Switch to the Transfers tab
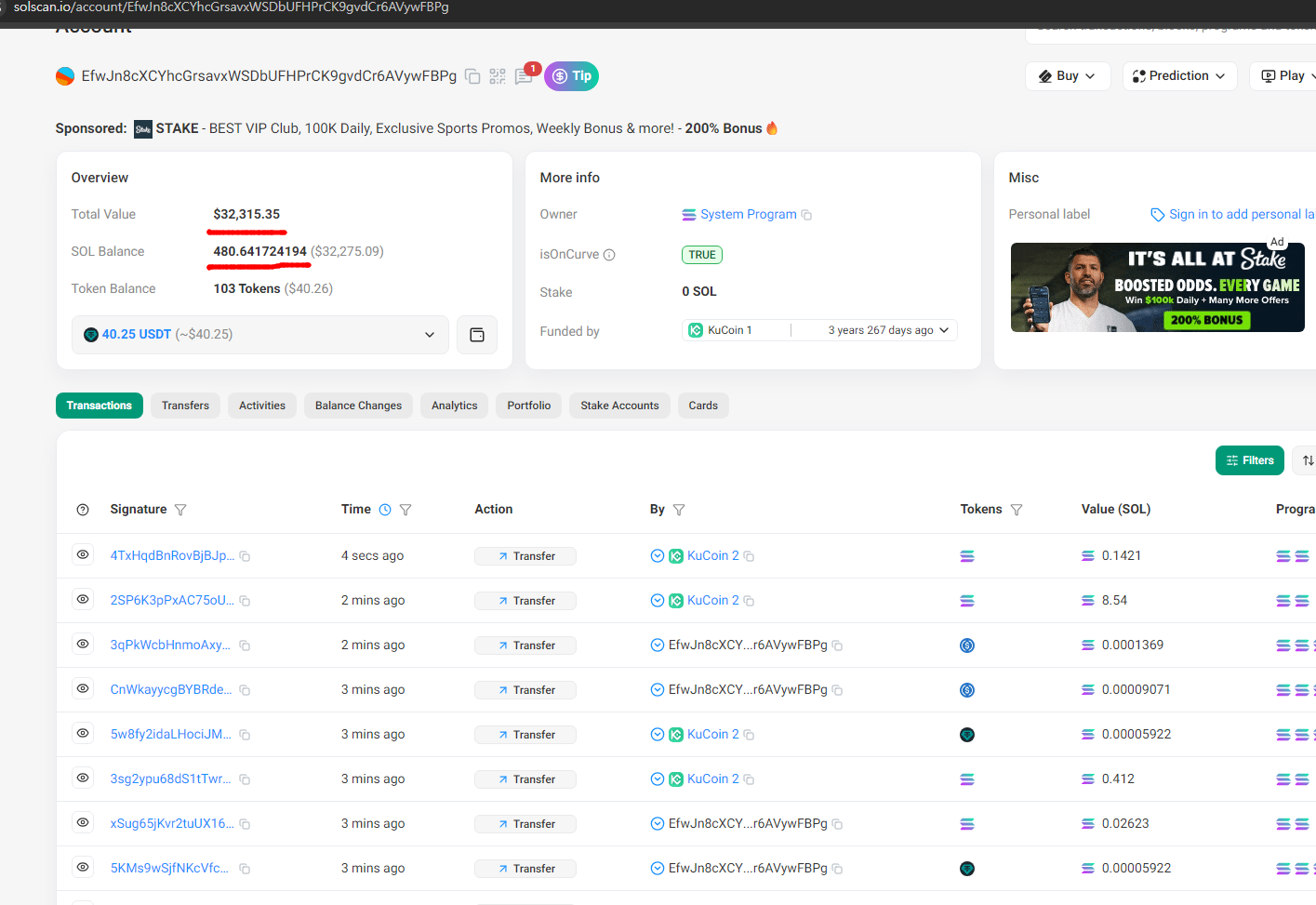 [x=185, y=406]
